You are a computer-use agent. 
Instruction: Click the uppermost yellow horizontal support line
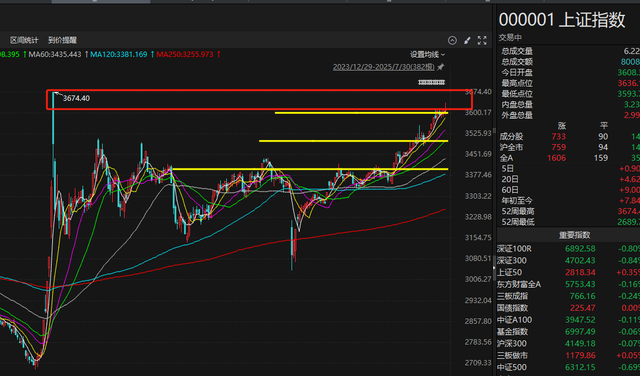click(361, 113)
